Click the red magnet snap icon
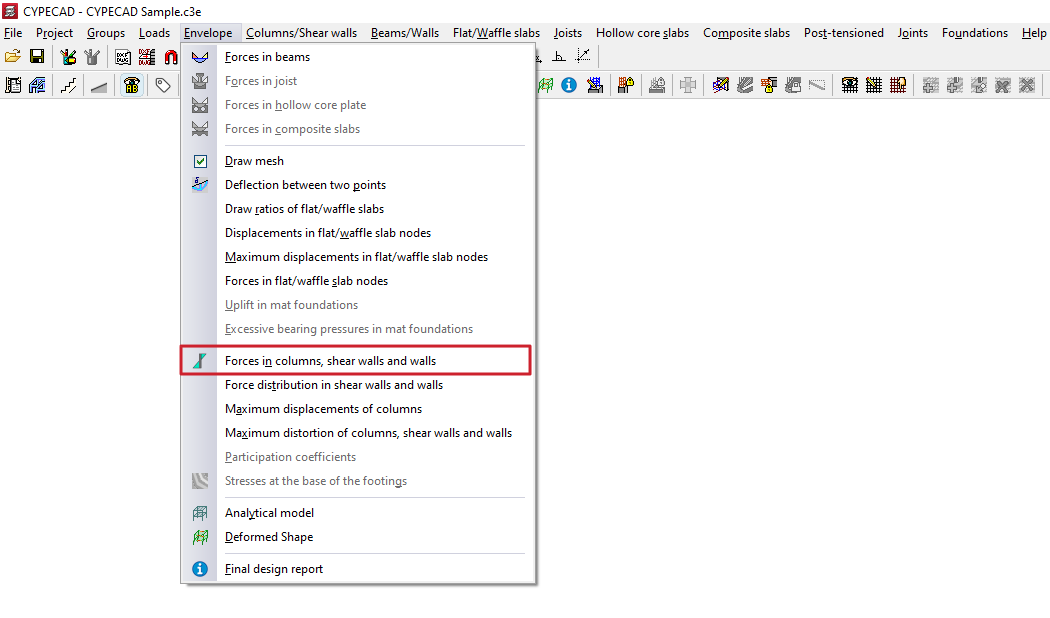1050x618 pixels. [x=171, y=57]
